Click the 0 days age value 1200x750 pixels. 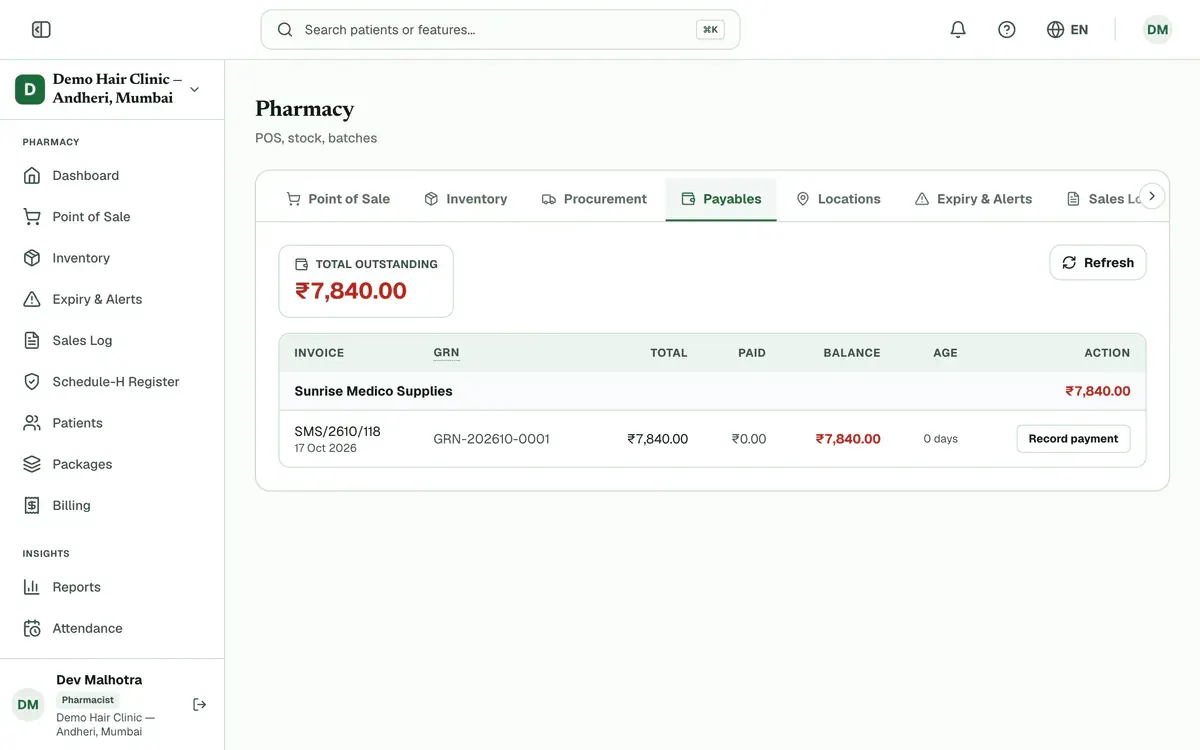pyautogui.click(x=940, y=439)
